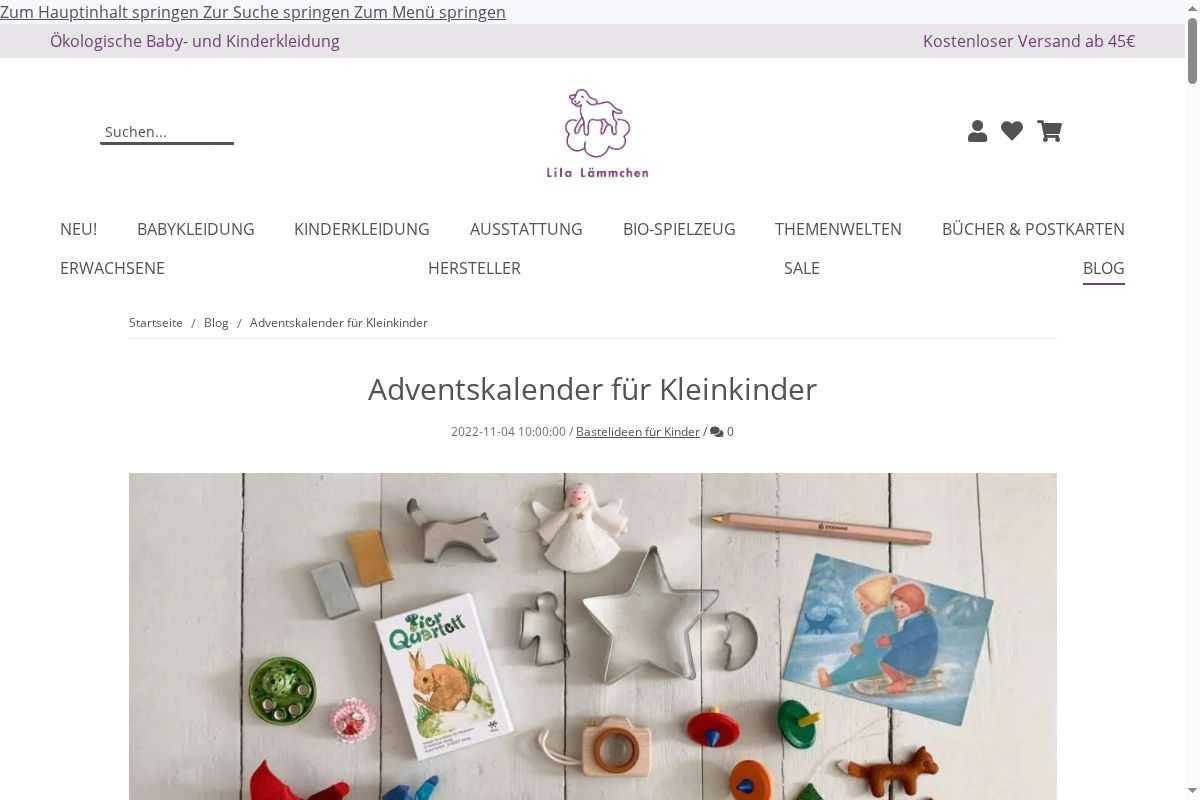
Task: Open the KINDERKLEIDUNG menu
Action: [x=362, y=229]
